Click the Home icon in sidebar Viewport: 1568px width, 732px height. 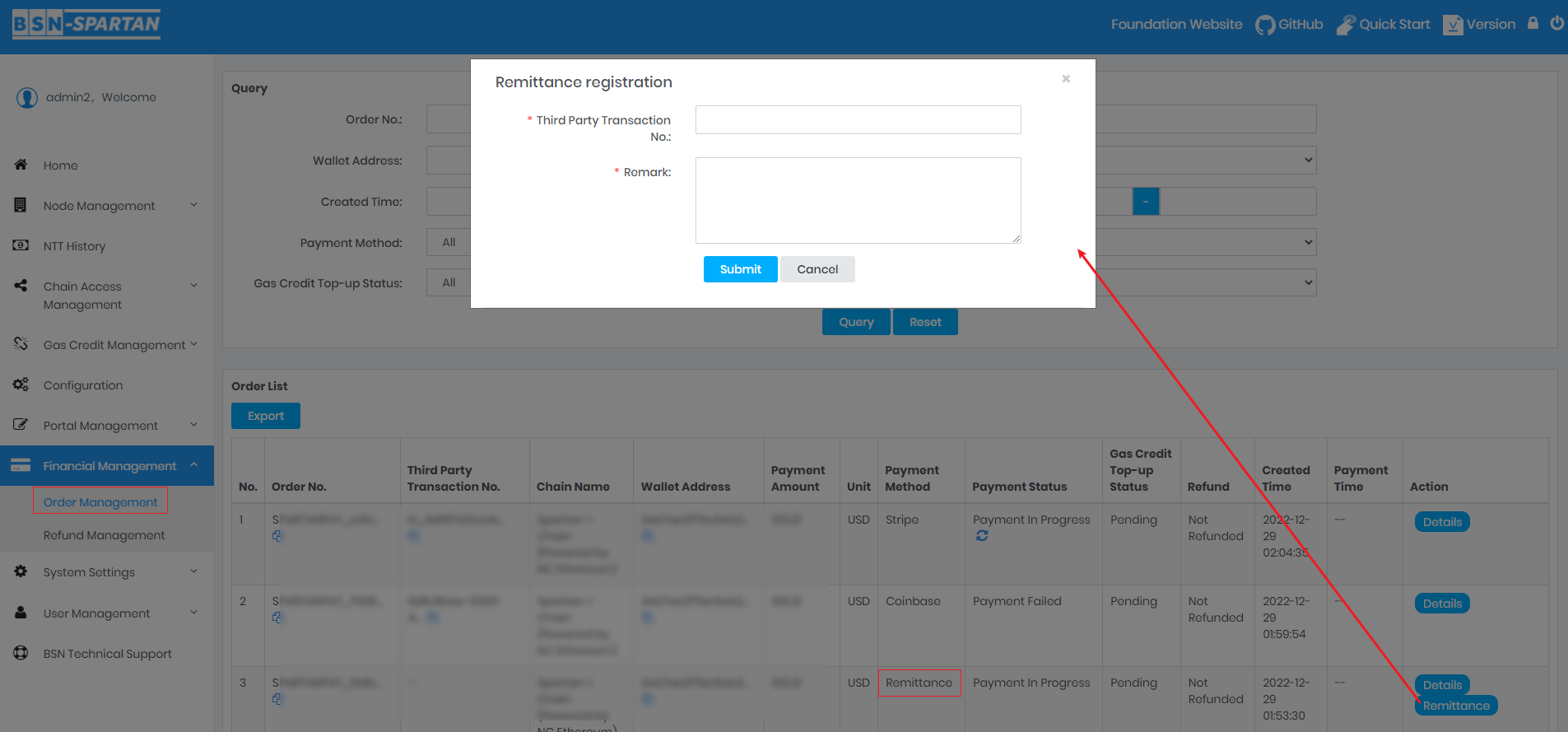coord(21,165)
